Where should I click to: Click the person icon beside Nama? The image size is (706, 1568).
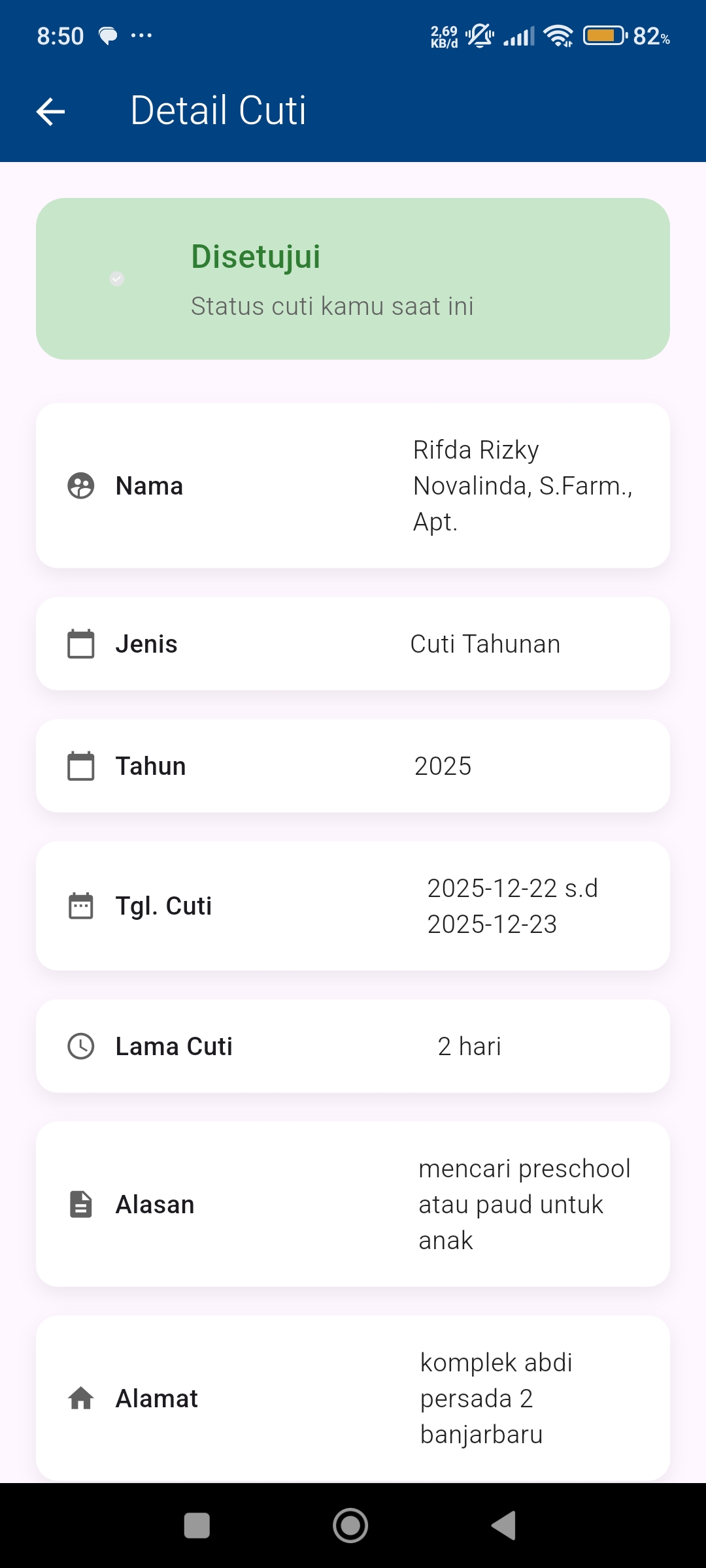coord(81,485)
